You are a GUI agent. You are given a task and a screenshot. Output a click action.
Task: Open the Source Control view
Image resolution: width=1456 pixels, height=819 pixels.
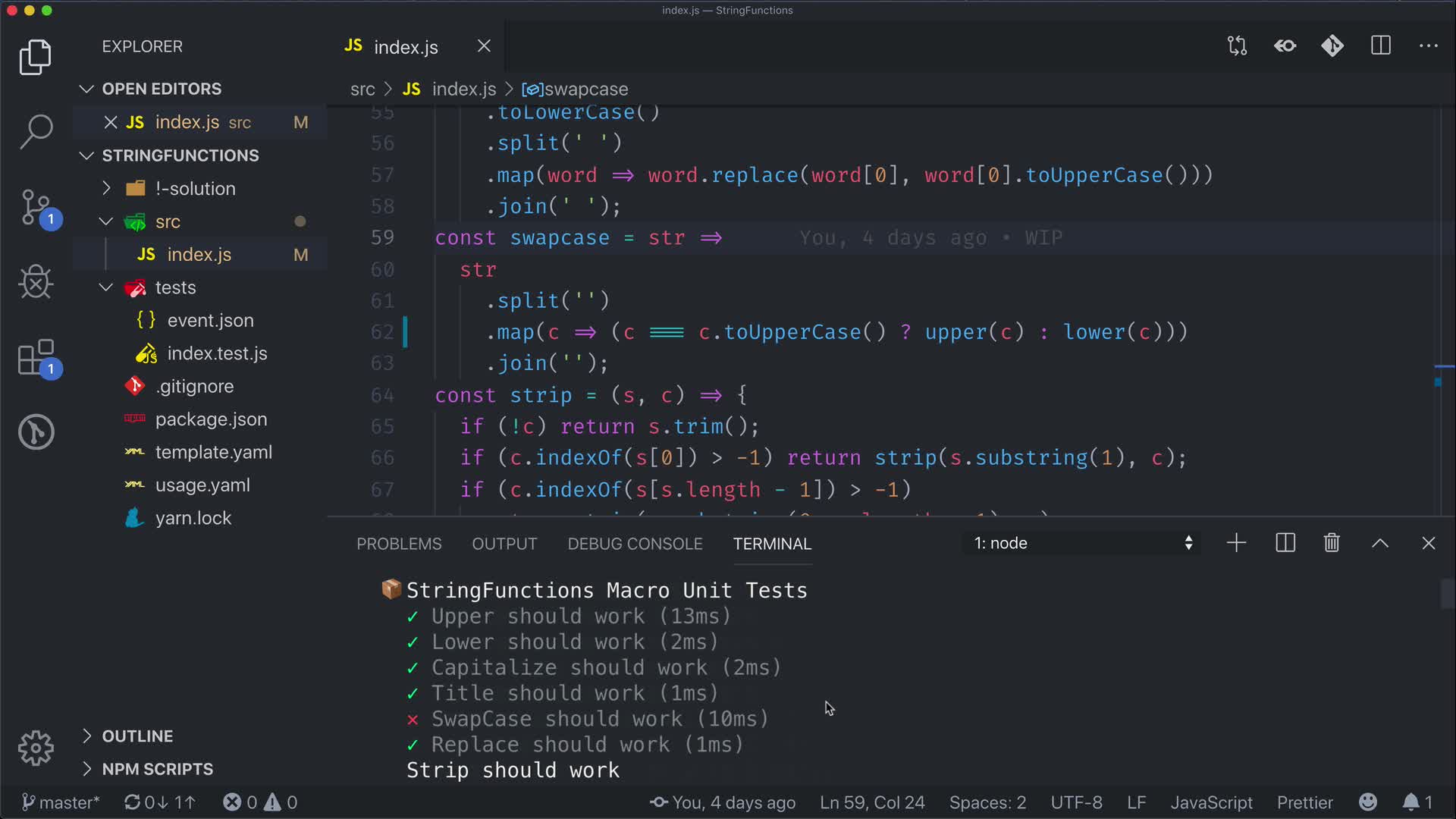pyautogui.click(x=36, y=207)
